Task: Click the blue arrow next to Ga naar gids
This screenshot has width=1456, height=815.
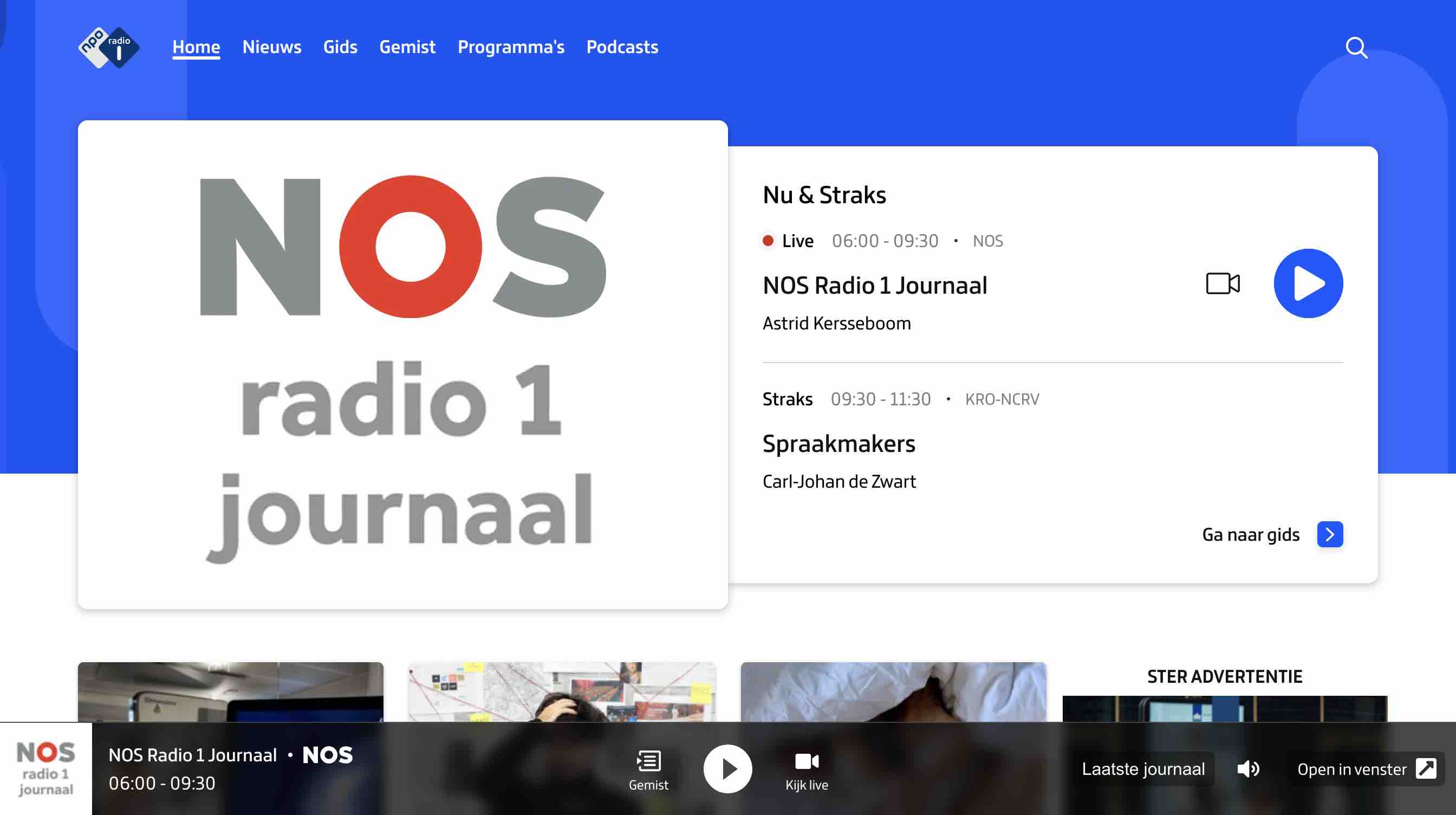Action: coord(1330,534)
